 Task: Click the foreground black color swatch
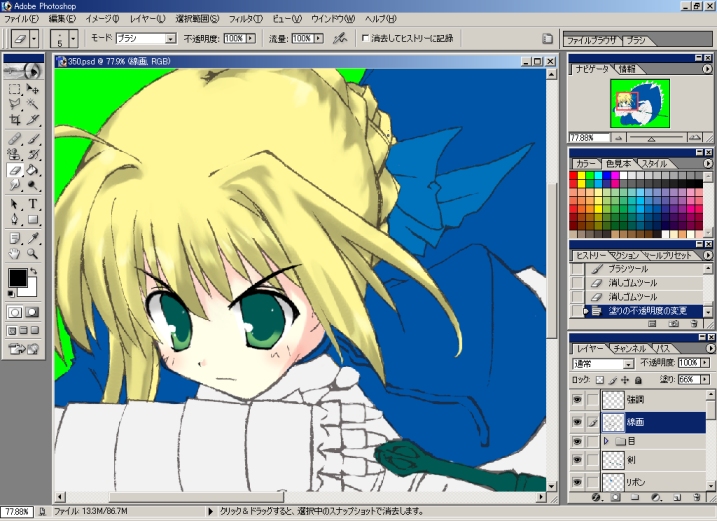[x=17, y=278]
